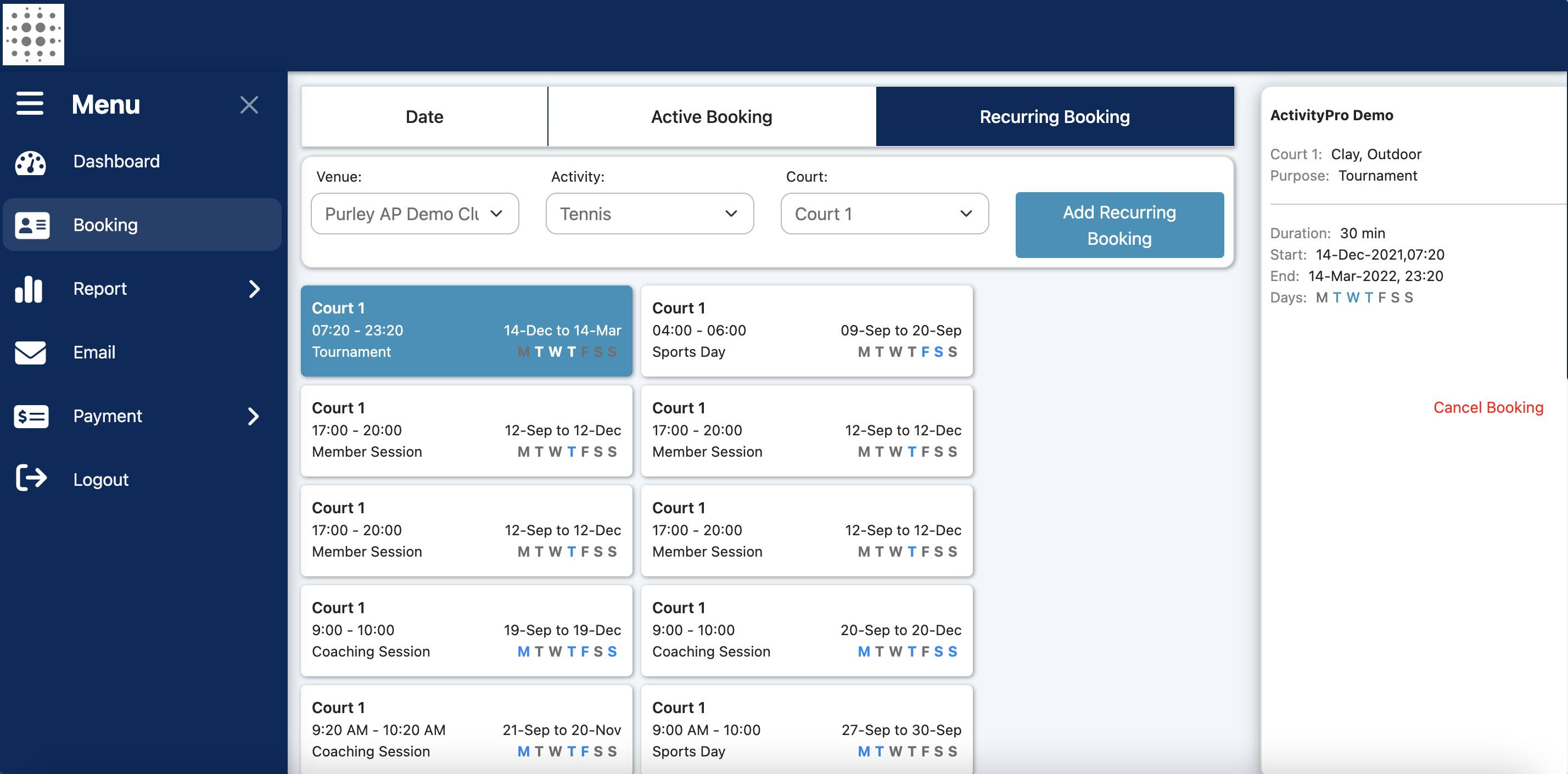This screenshot has width=1568, height=774.
Task: Click the dotted app logo
Action: pos(33,34)
